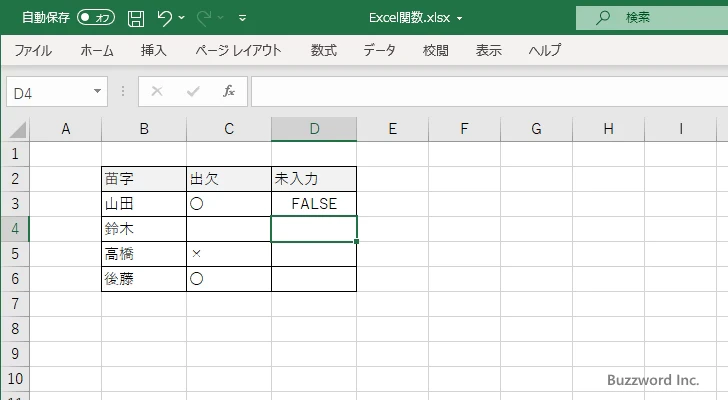Click the 出欠 header cell
The height and width of the screenshot is (400, 728).
tap(229, 179)
